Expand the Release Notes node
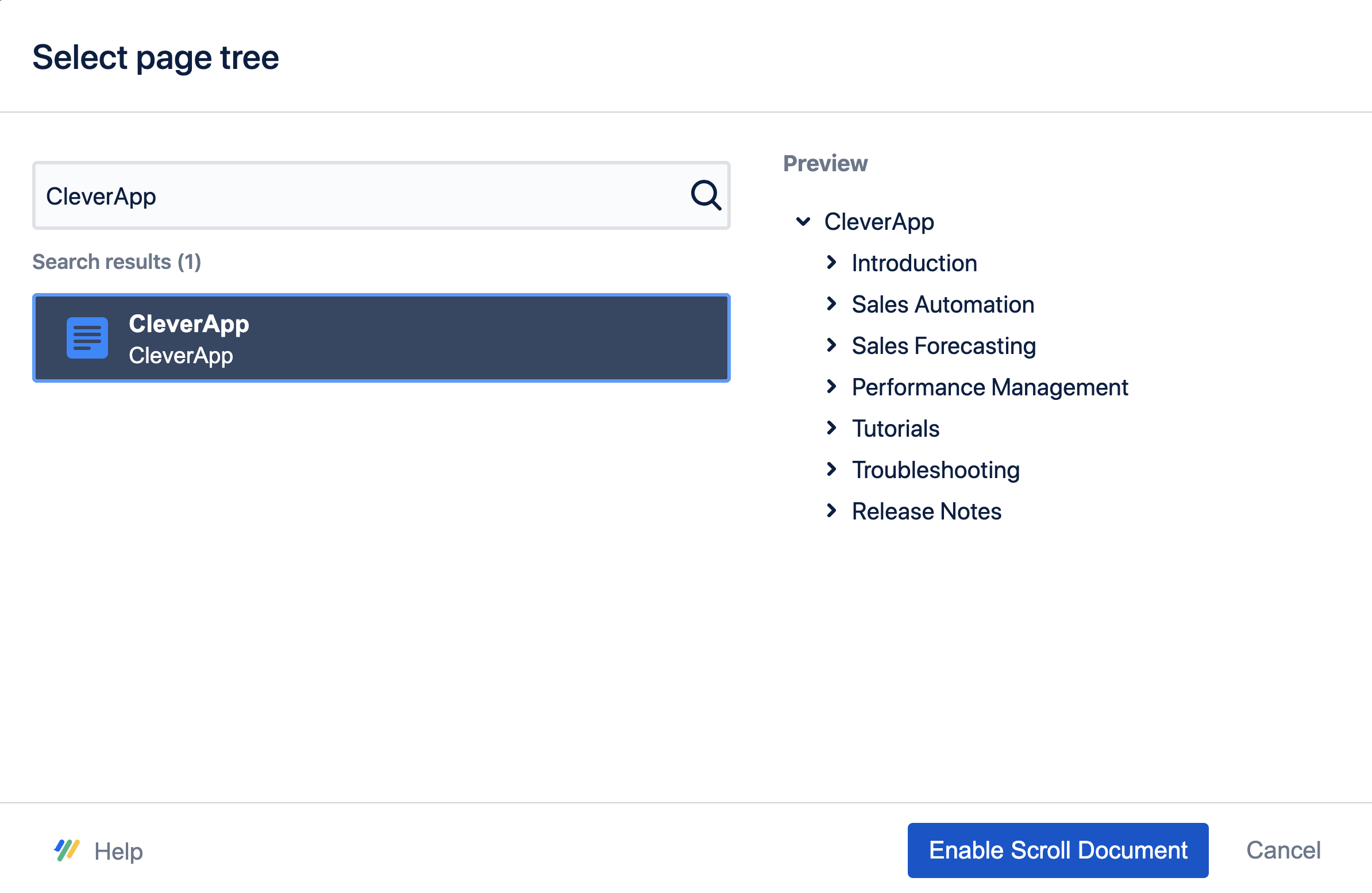Image resolution: width=1372 pixels, height=893 pixels. tap(832, 511)
